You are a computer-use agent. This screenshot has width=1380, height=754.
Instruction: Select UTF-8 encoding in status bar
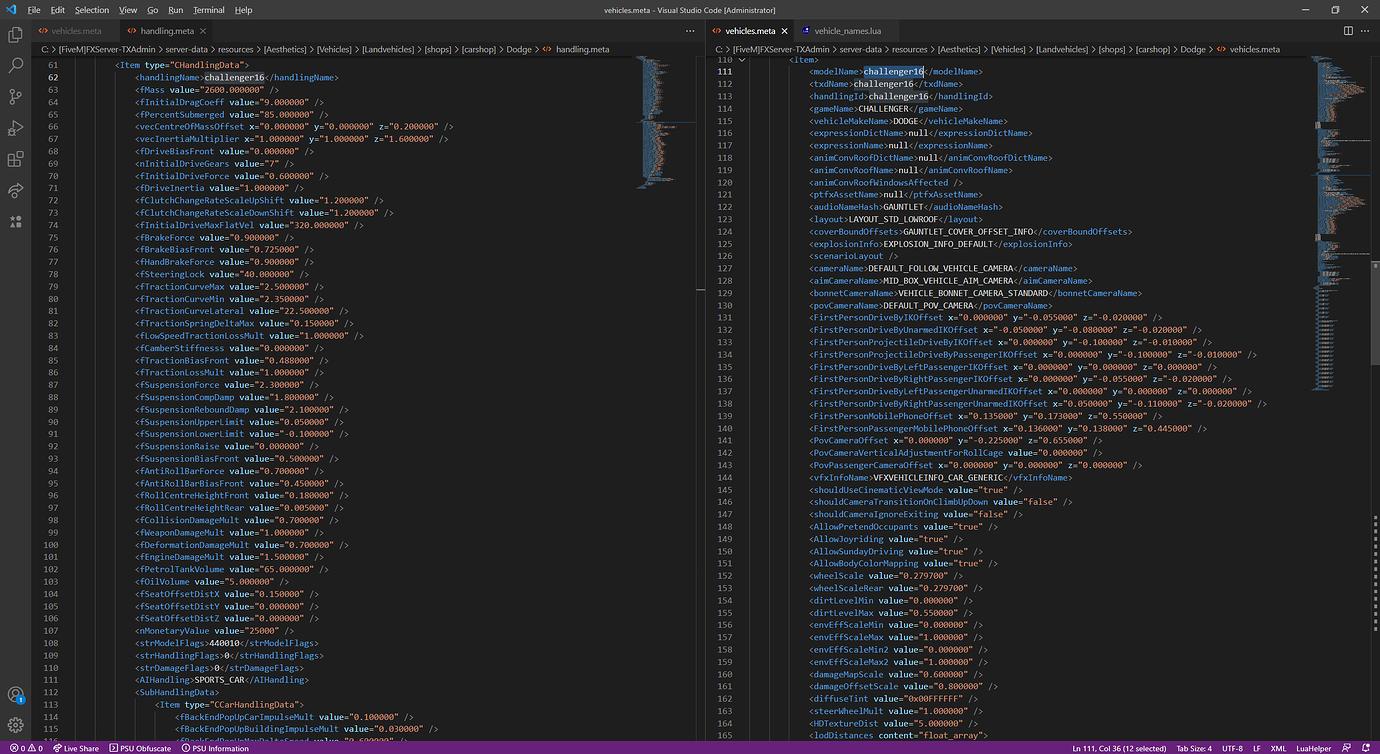(x=1234, y=748)
